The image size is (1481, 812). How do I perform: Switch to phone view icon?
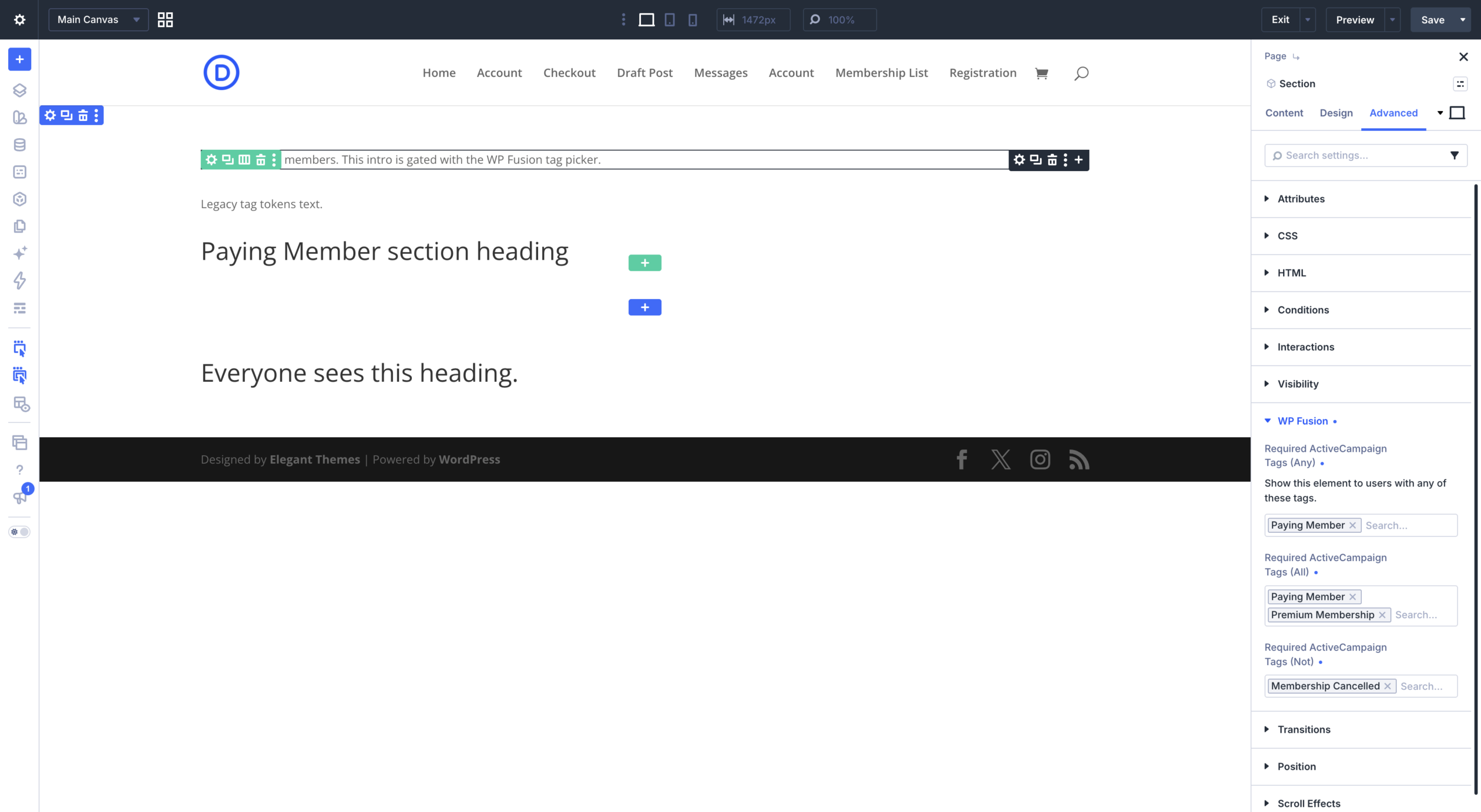click(x=692, y=20)
